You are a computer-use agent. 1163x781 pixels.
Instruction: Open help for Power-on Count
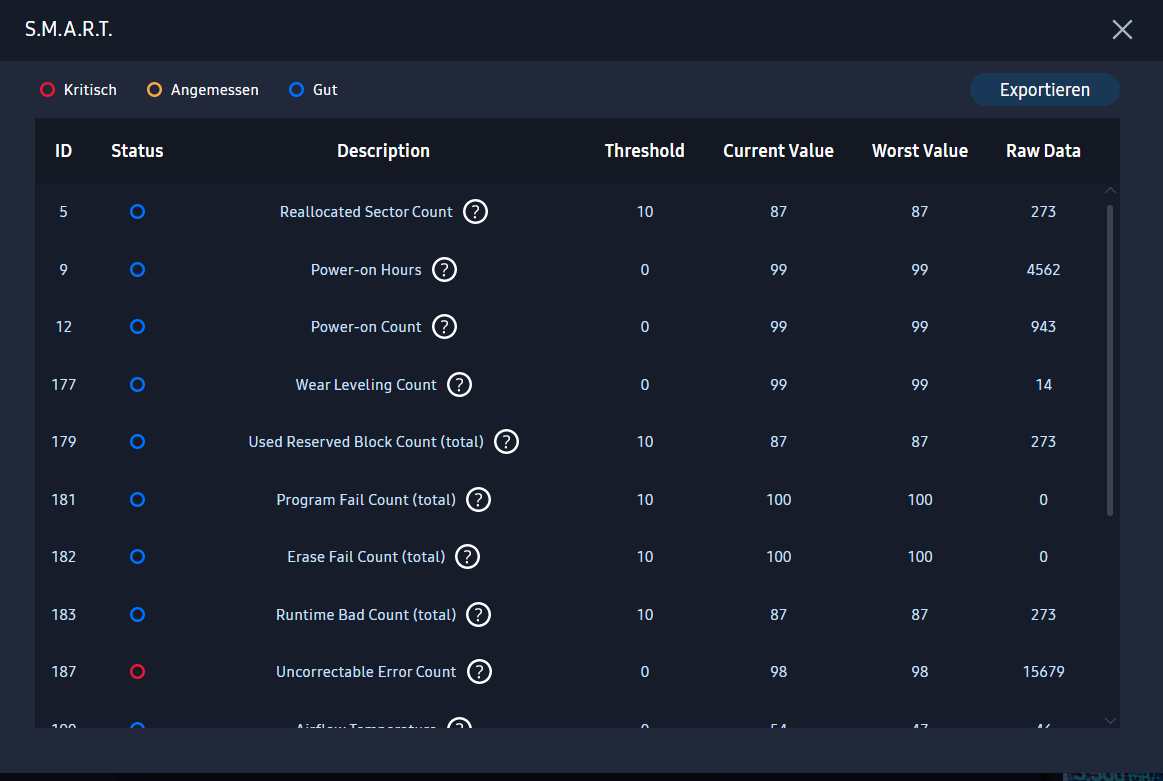444,327
